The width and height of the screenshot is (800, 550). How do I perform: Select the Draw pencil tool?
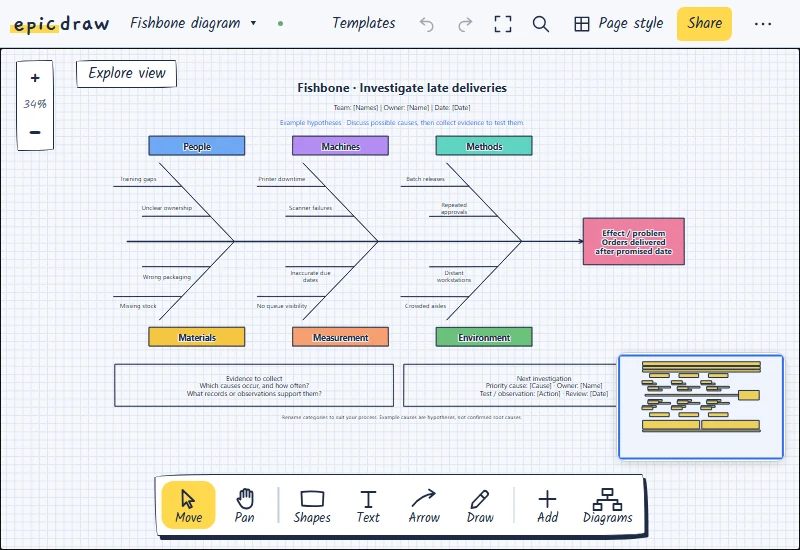click(480, 505)
